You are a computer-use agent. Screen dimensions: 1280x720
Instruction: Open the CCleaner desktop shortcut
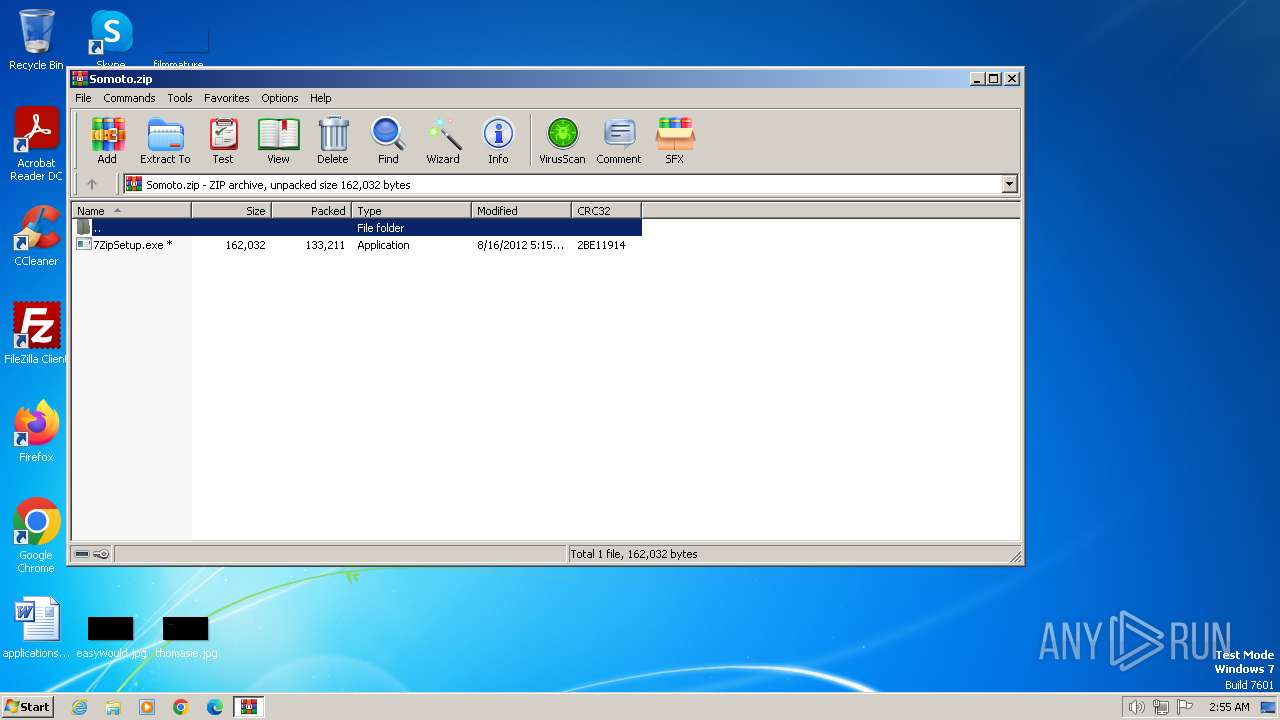(x=36, y=236)
